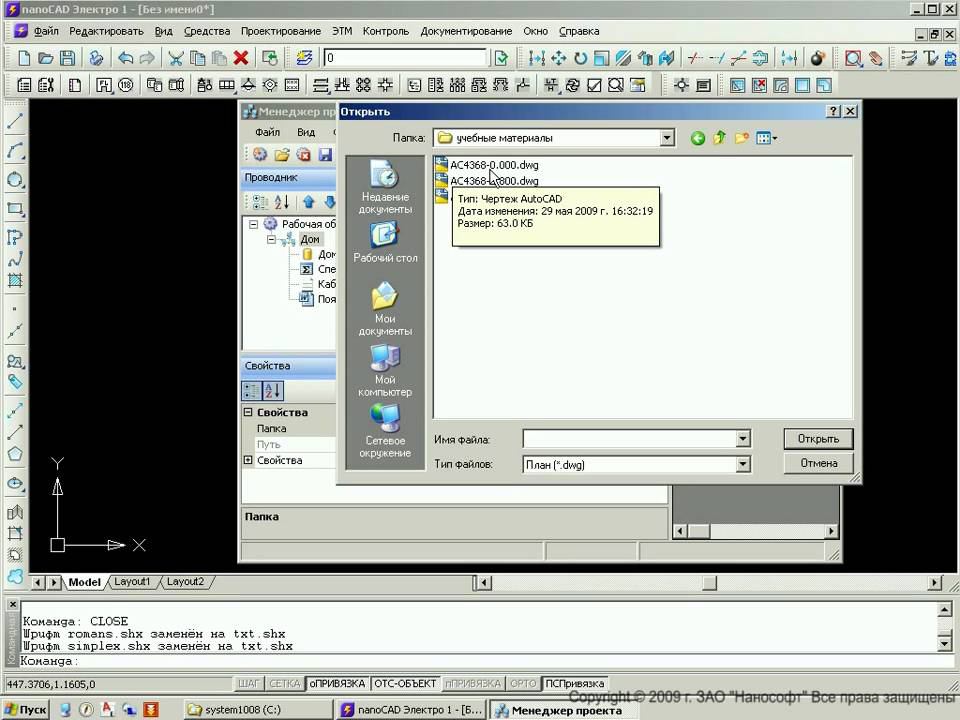Go to My Computer in places bar
The height and width of the screenshot is (720, 960).
point(385,370)
